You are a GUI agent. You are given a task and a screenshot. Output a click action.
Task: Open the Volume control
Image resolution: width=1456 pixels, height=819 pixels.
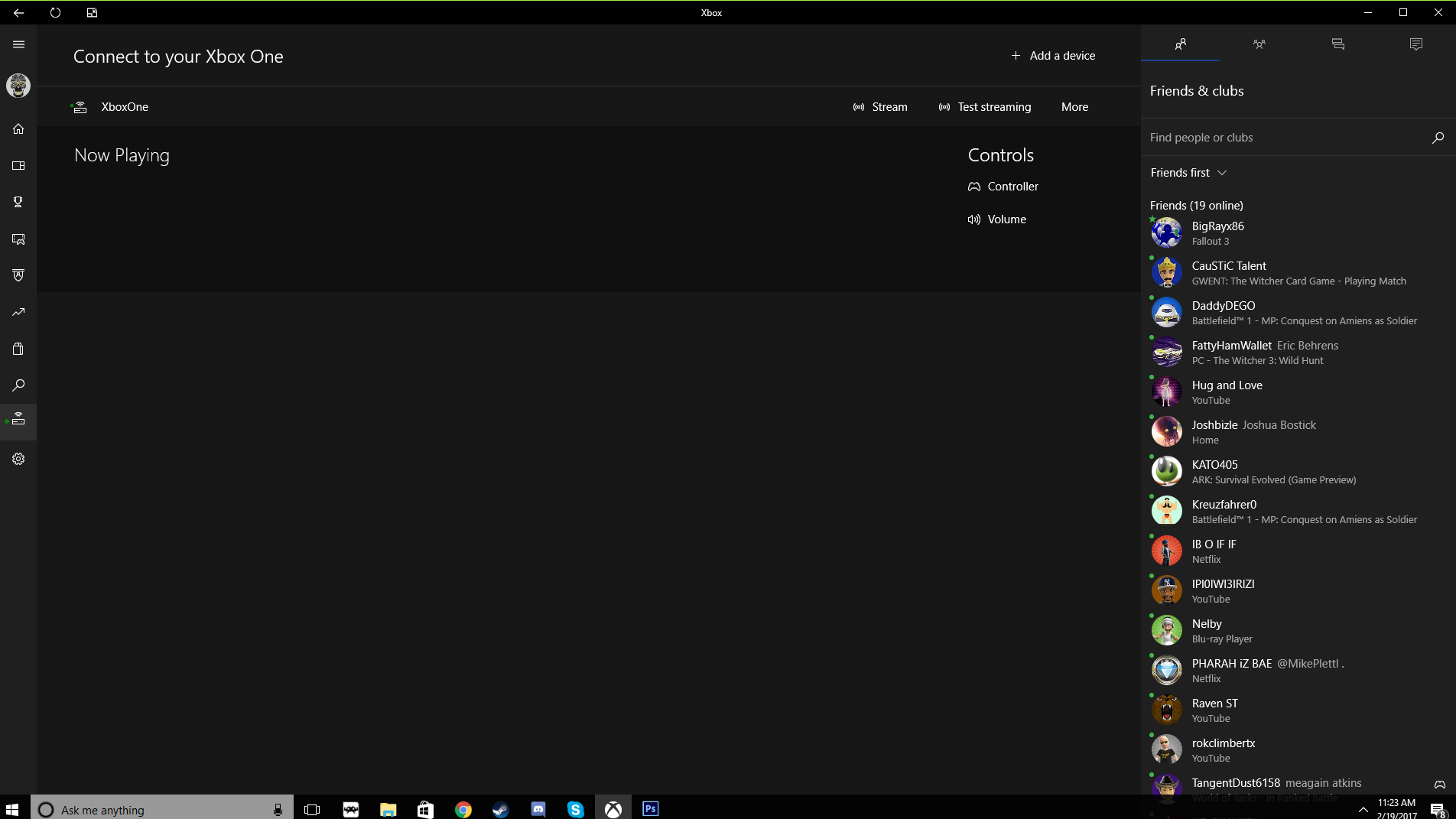(x=997, y=219)
